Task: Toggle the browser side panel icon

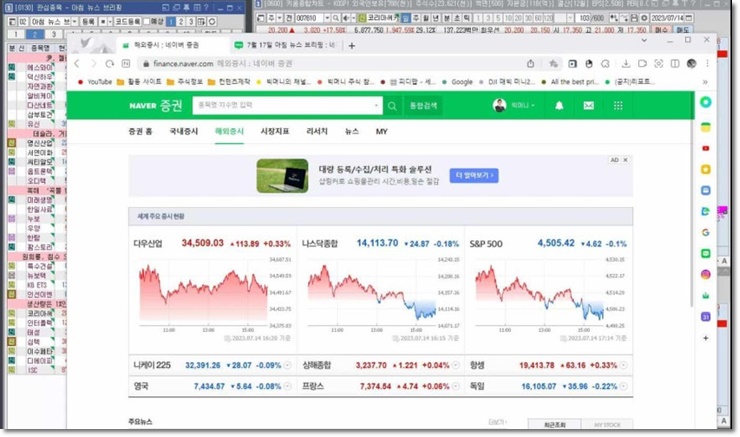Action: (675, 63)
